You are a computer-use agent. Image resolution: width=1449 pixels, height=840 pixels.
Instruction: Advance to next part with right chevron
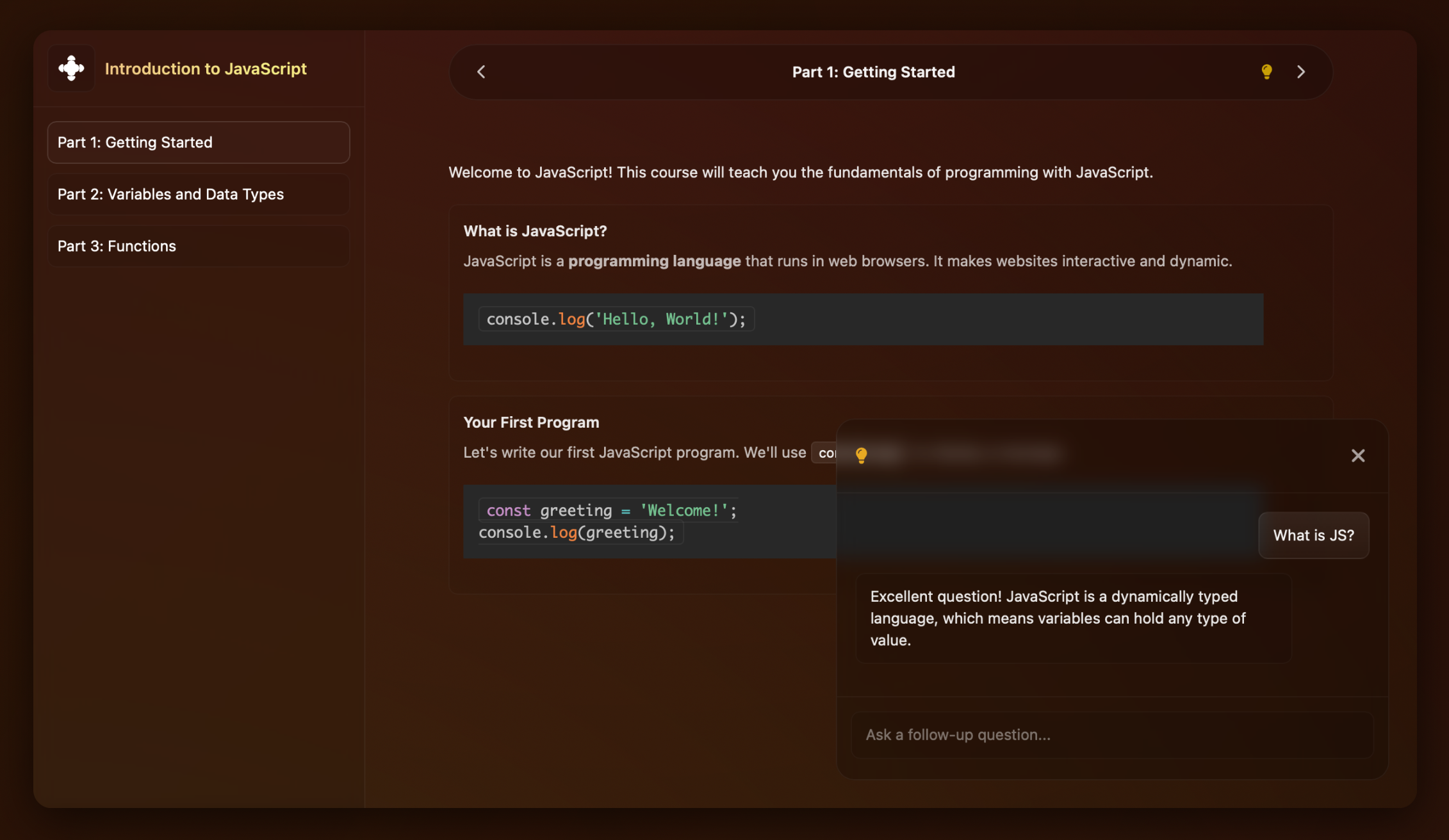[1300, 72]
